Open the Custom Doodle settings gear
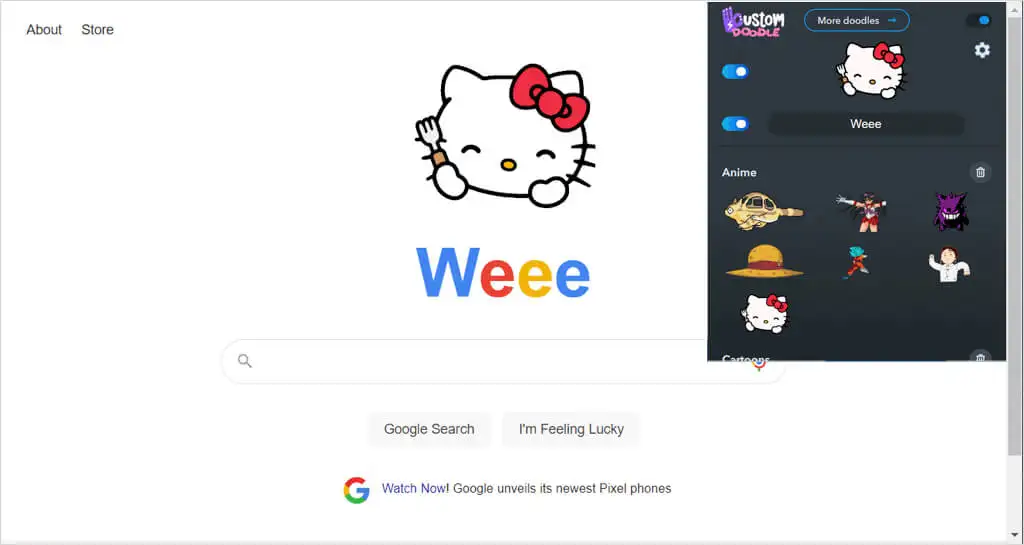1024x545 pixels. (982, 50)
